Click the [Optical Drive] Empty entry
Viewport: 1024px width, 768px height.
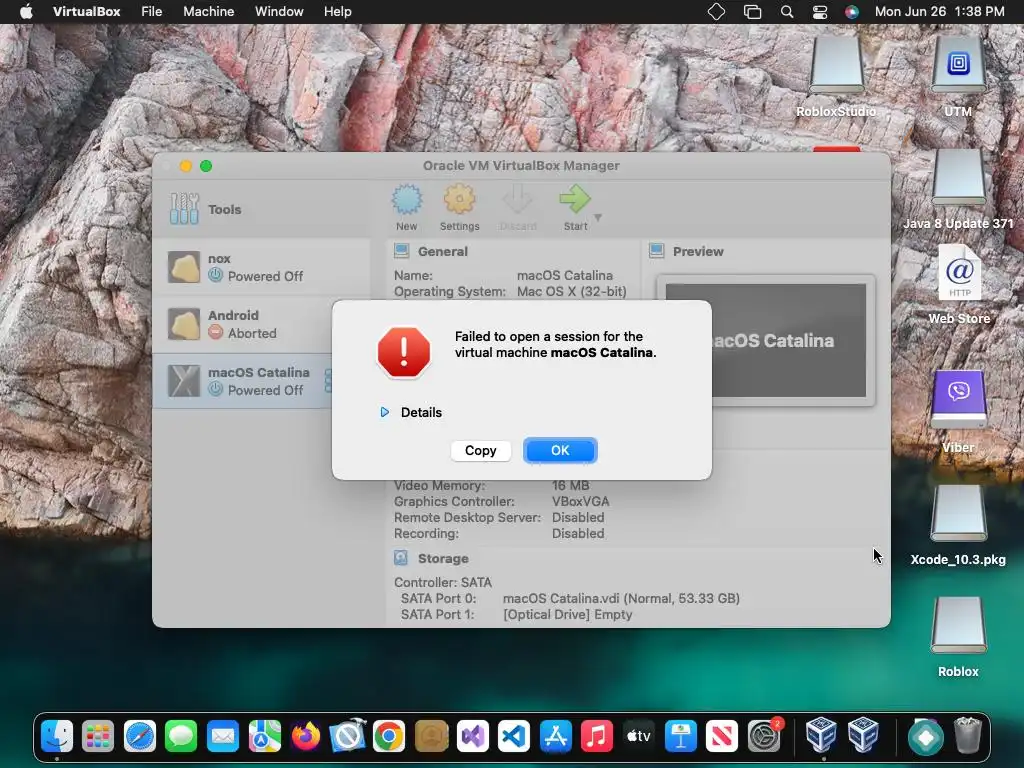[x=568, y=615]
